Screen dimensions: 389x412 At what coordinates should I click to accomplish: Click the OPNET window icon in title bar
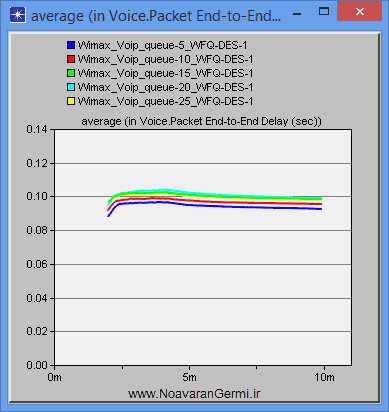(18, 16)
